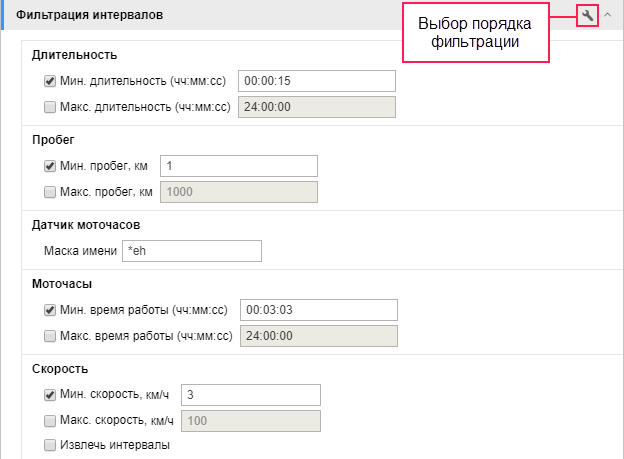Click the min duration field 00:00:15
Viewport: 624px width, 459px height.
click(x=317, y=81)
